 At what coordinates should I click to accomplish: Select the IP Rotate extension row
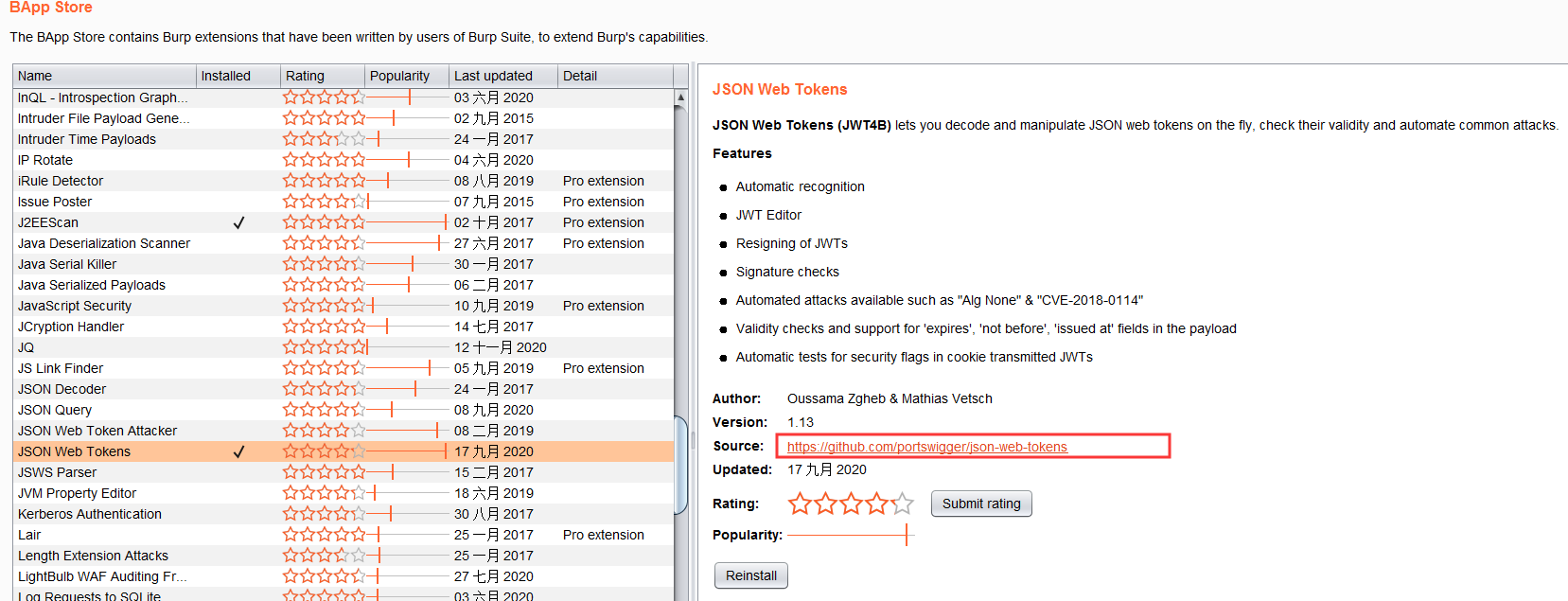[344, 160]
